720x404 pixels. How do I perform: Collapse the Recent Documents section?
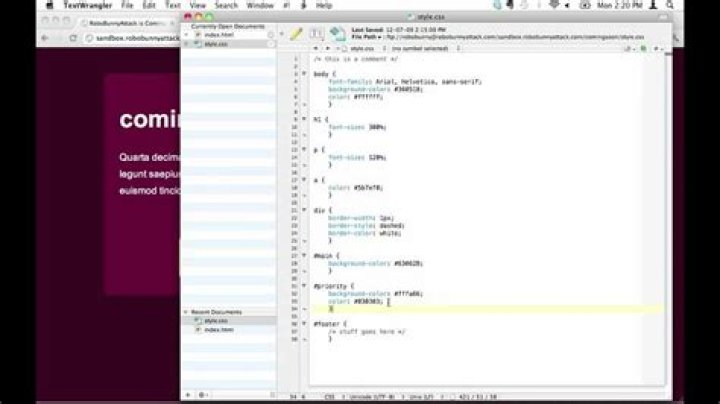click(186, 312)
